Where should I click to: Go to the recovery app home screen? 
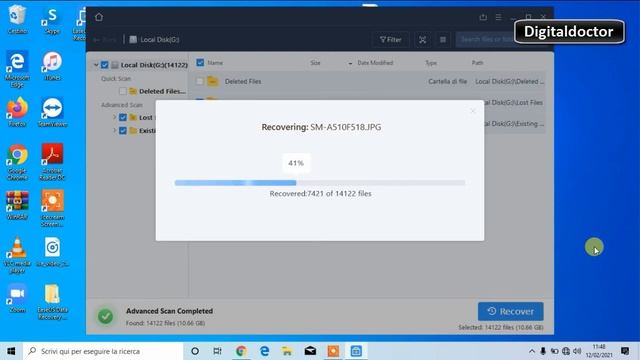(99, 17)
